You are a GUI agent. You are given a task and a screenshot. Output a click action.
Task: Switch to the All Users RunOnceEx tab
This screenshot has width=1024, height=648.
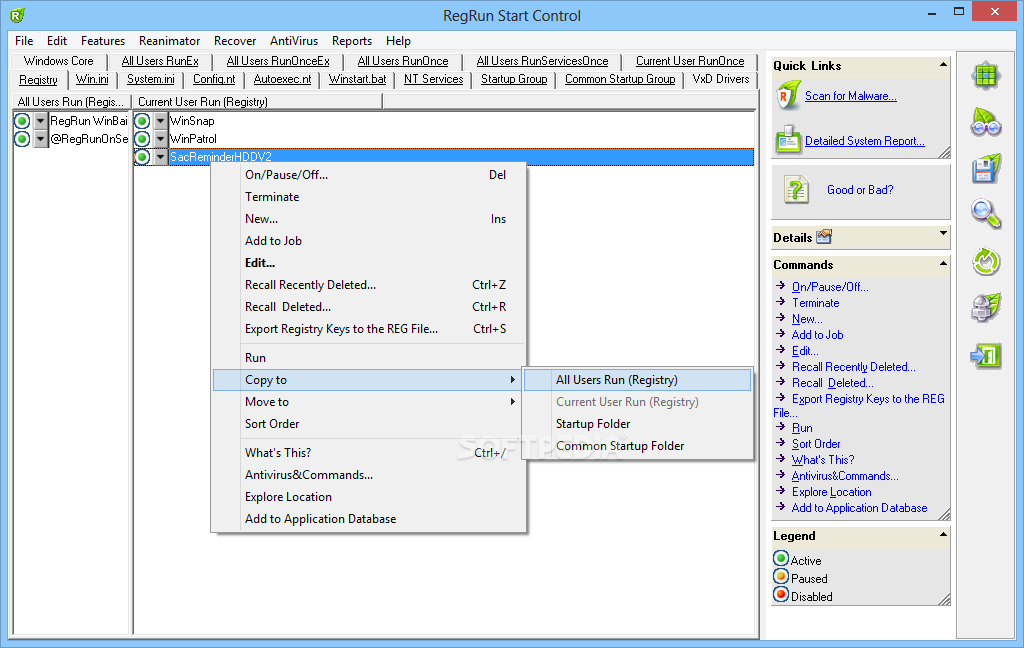[x=278, y=61]
